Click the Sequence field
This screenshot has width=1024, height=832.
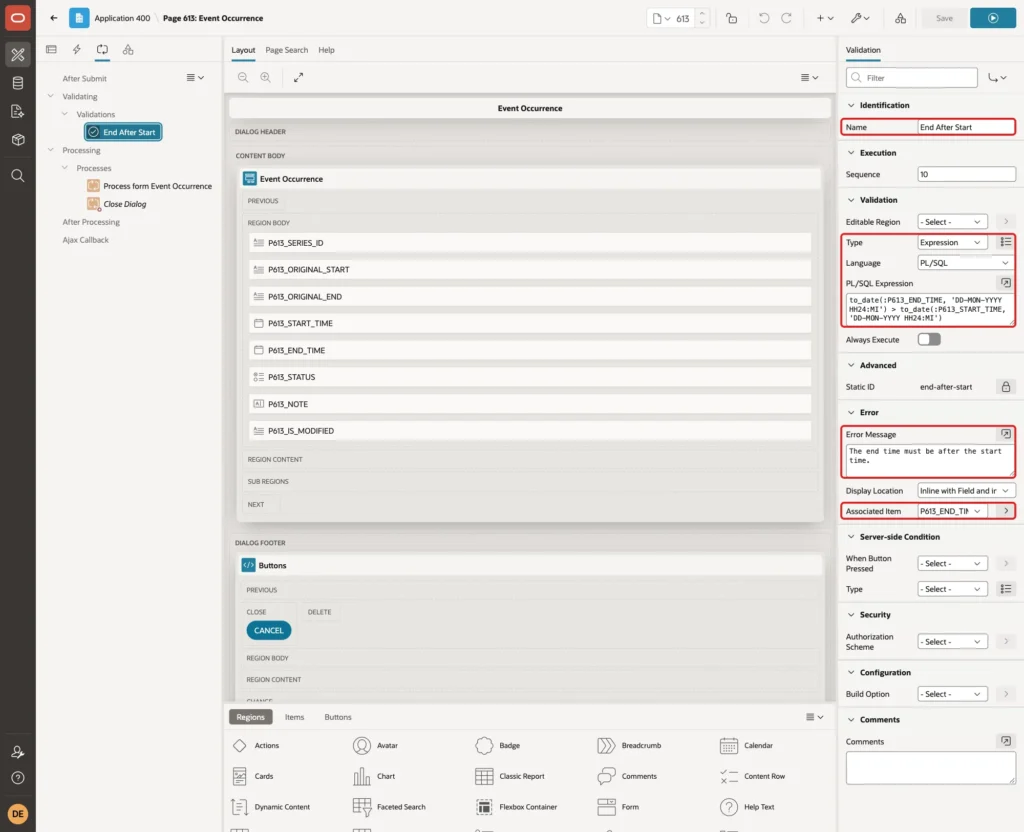tap(966, 174)
